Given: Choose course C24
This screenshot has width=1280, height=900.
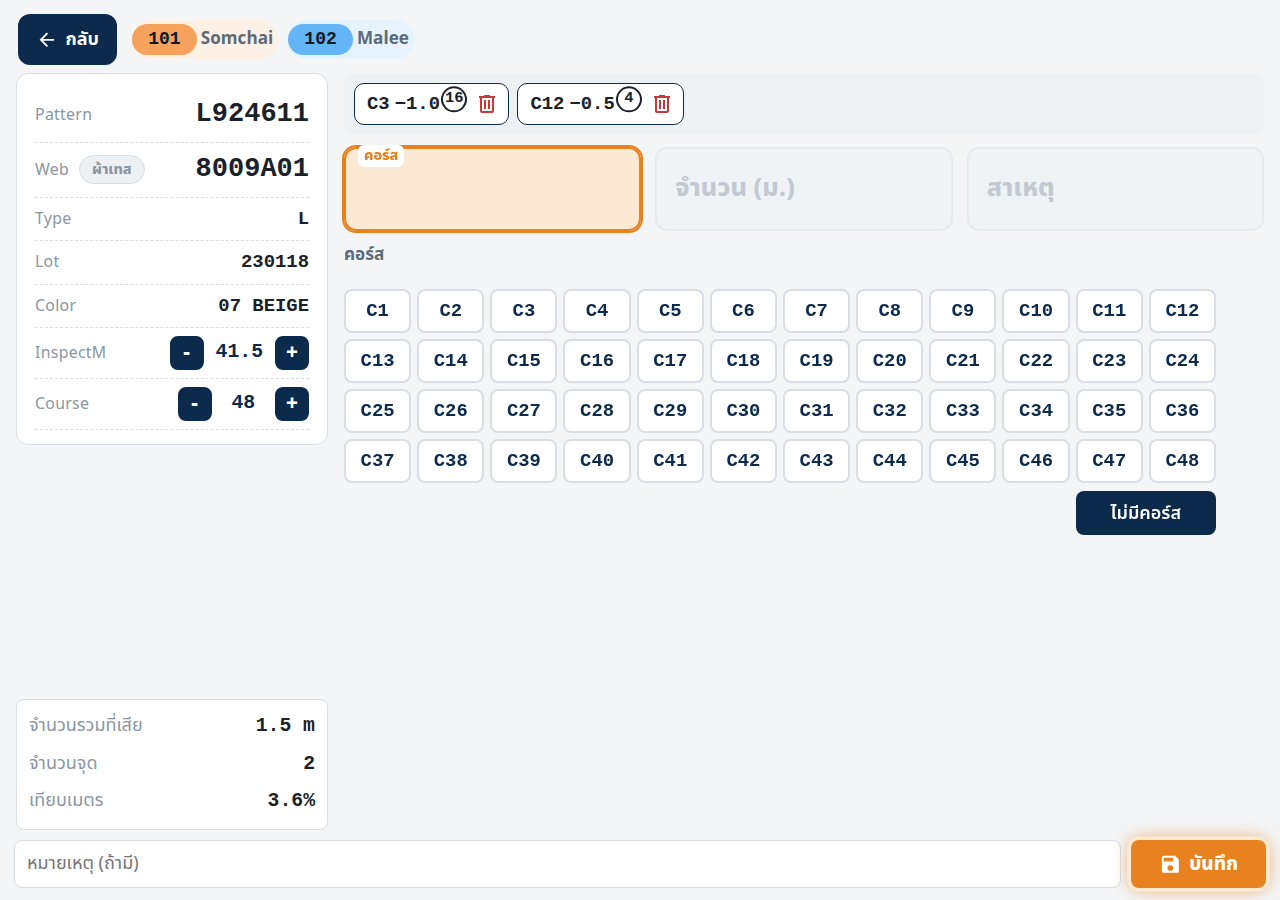Looking at the screenshot, I should tap(1182, 361).
